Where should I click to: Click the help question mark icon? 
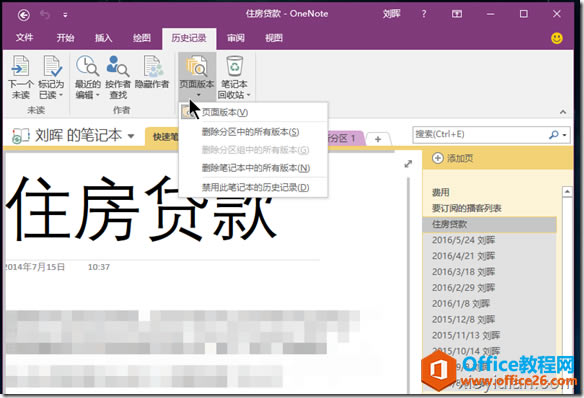point(424,14)
